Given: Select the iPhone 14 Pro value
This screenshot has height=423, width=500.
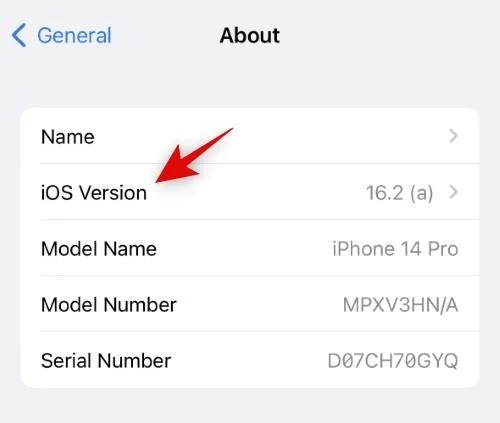Looking at the screenshot, I should pyautogui.click(x=395, y=249).
